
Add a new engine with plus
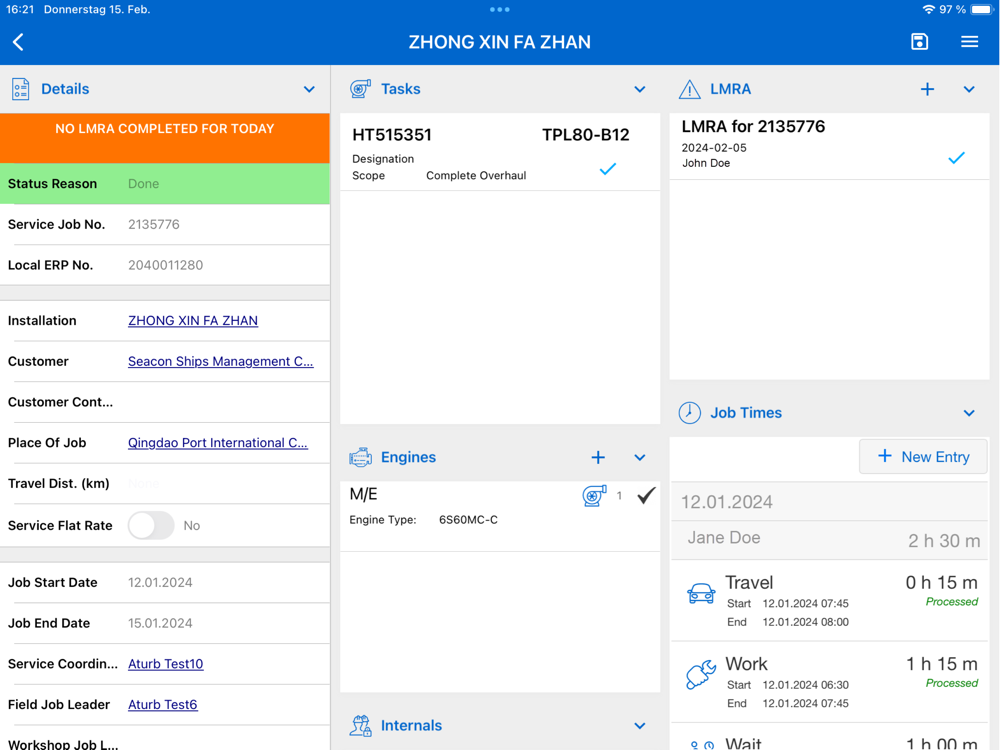pyautogui.click(x=598, y=457)
